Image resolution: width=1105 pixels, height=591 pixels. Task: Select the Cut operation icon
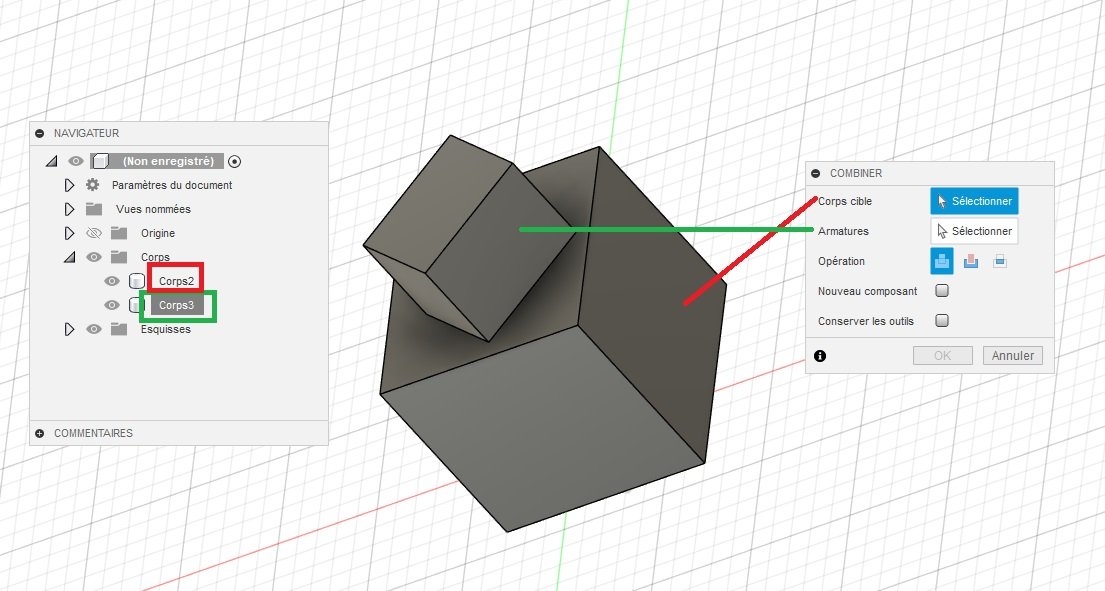click(x=970, y=261)
